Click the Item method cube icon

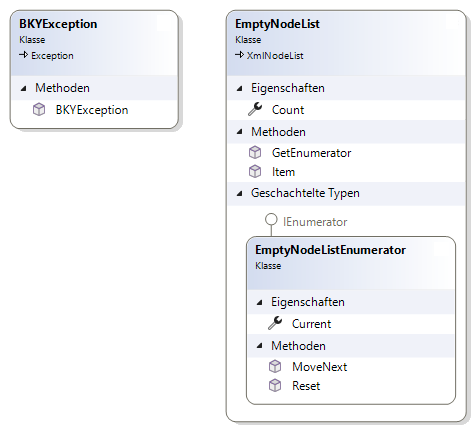(255, 172)
